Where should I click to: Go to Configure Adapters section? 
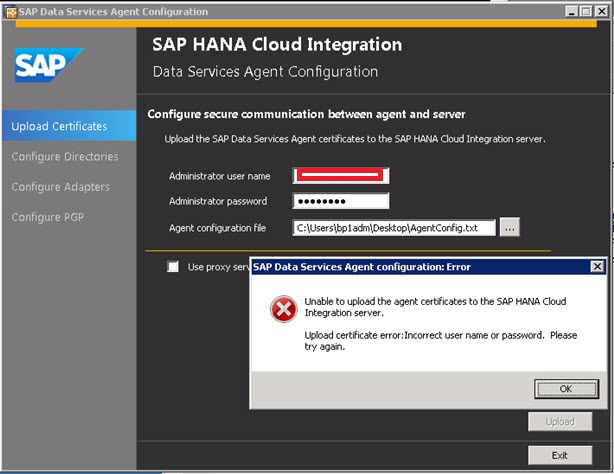pyautogui.click(x=61, y=187)
